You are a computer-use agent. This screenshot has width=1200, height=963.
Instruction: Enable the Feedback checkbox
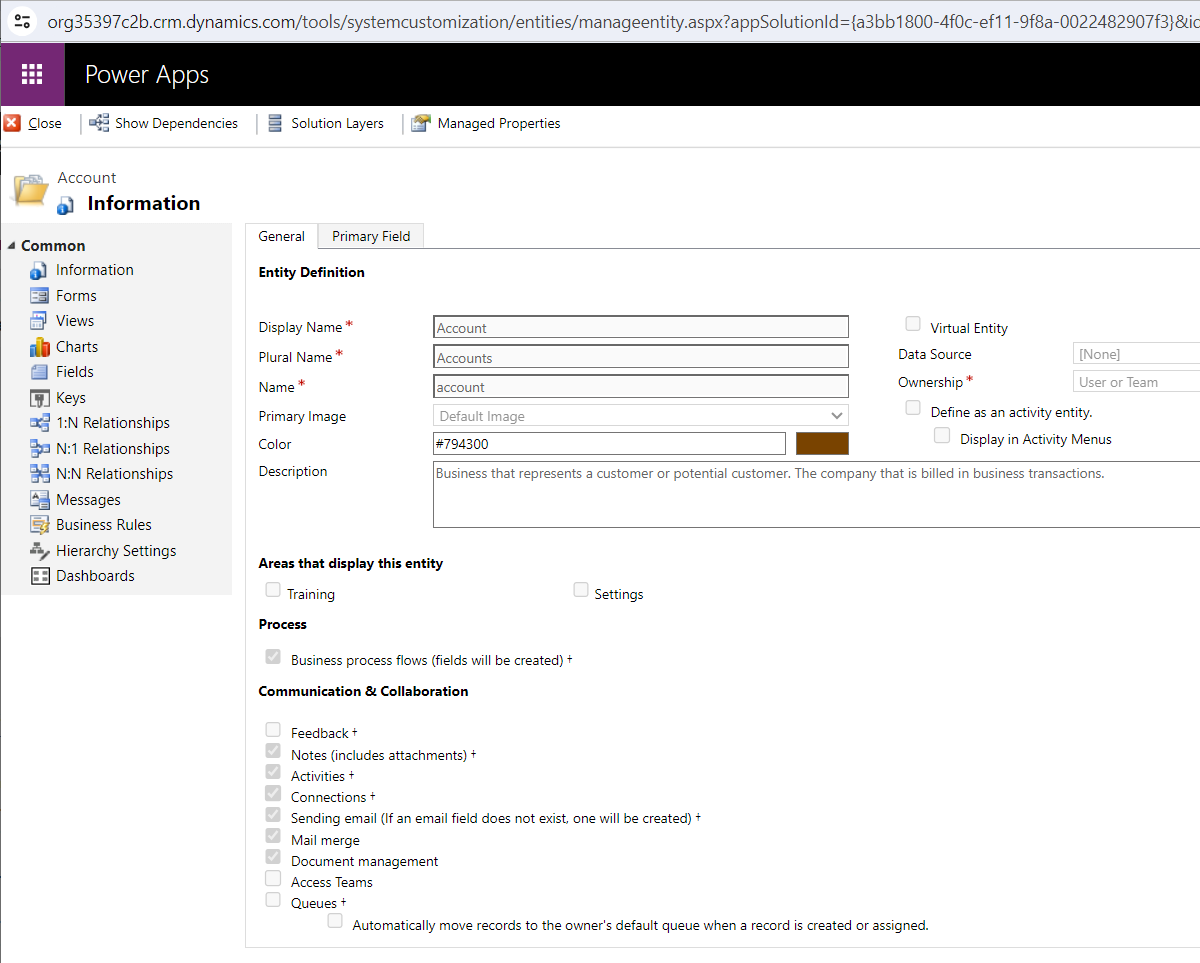pos(273,730)
